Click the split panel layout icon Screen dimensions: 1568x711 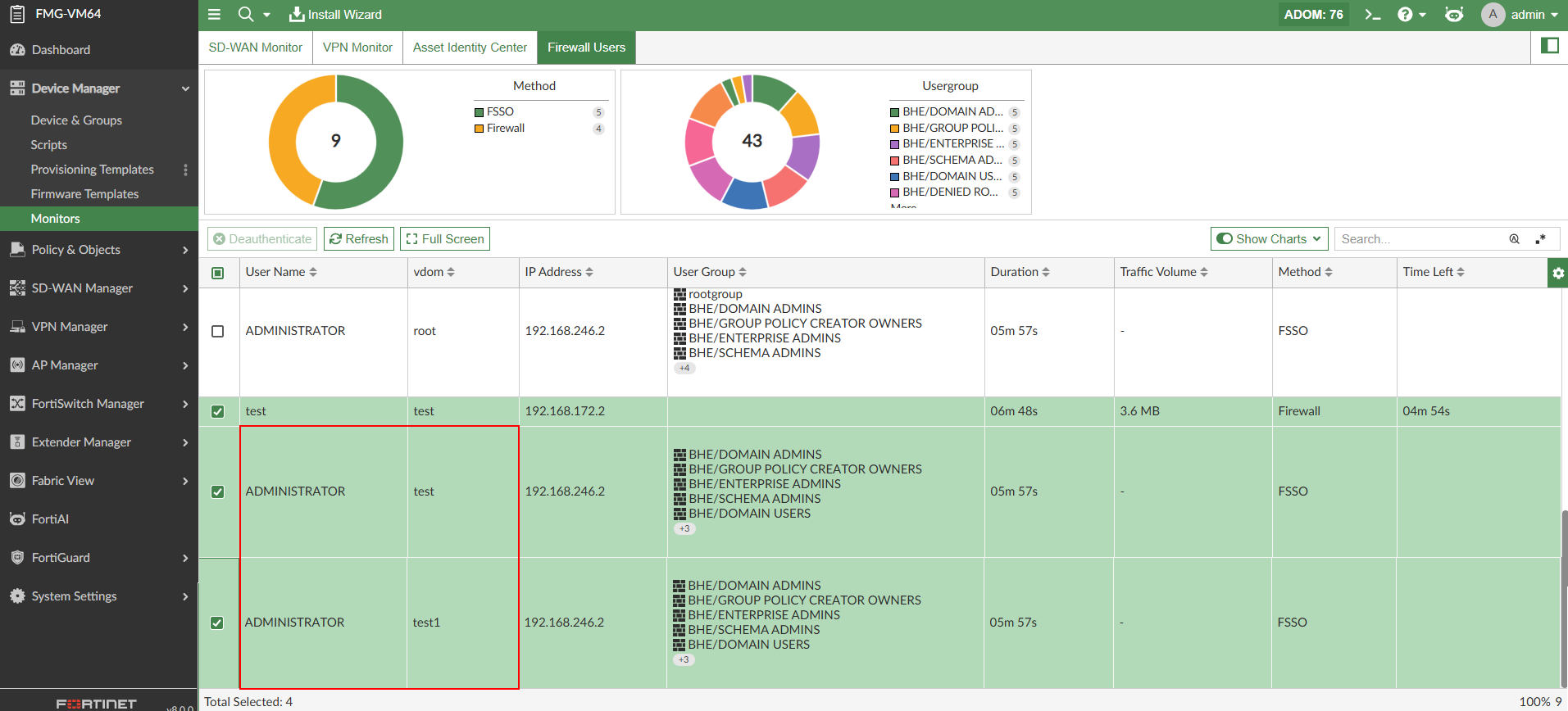(1549, 46)
